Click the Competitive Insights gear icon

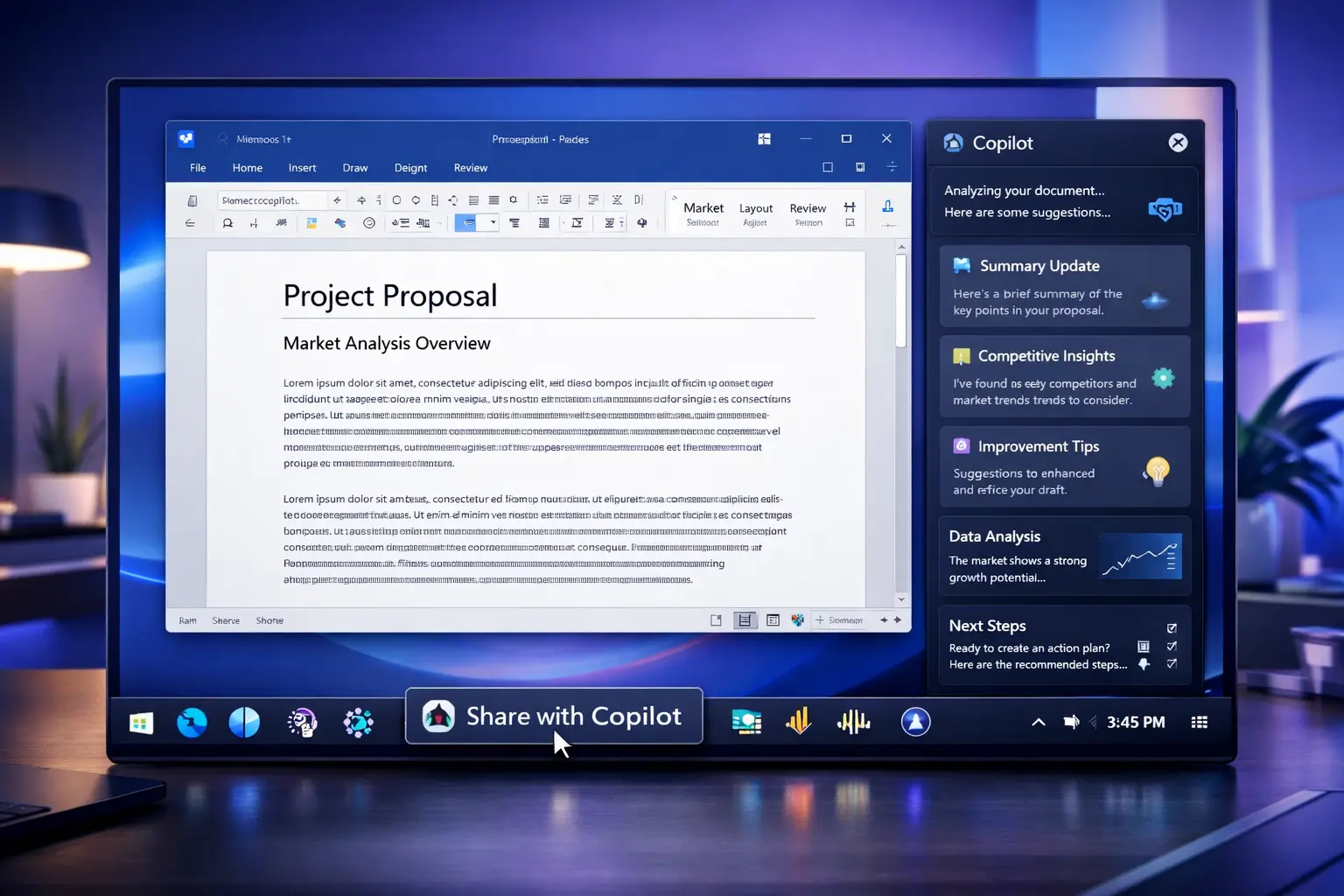tap(1164, 378)
